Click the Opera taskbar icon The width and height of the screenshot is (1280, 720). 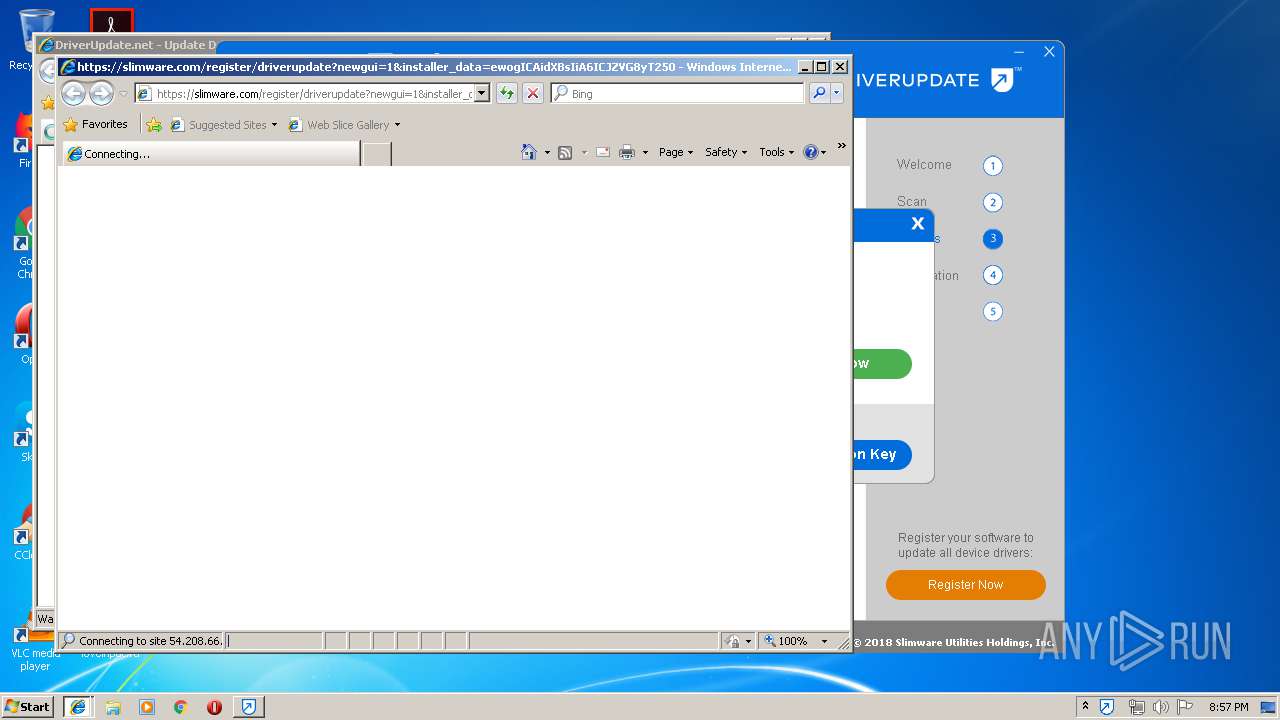point(214,707)
